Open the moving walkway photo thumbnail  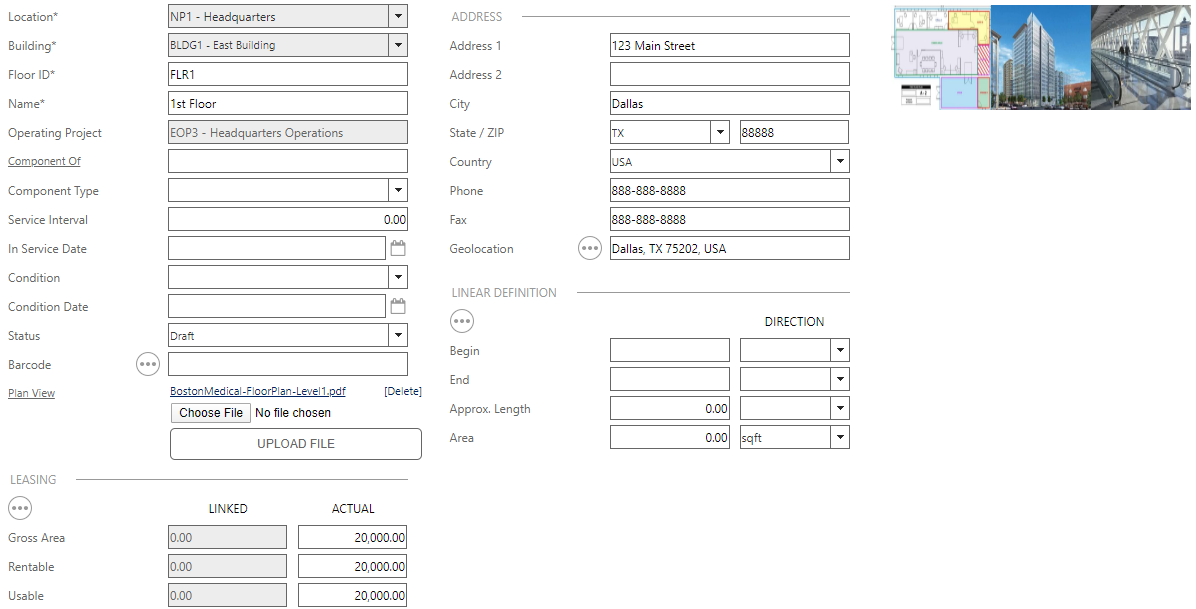pyautogui.click(x=1141, y=57)
